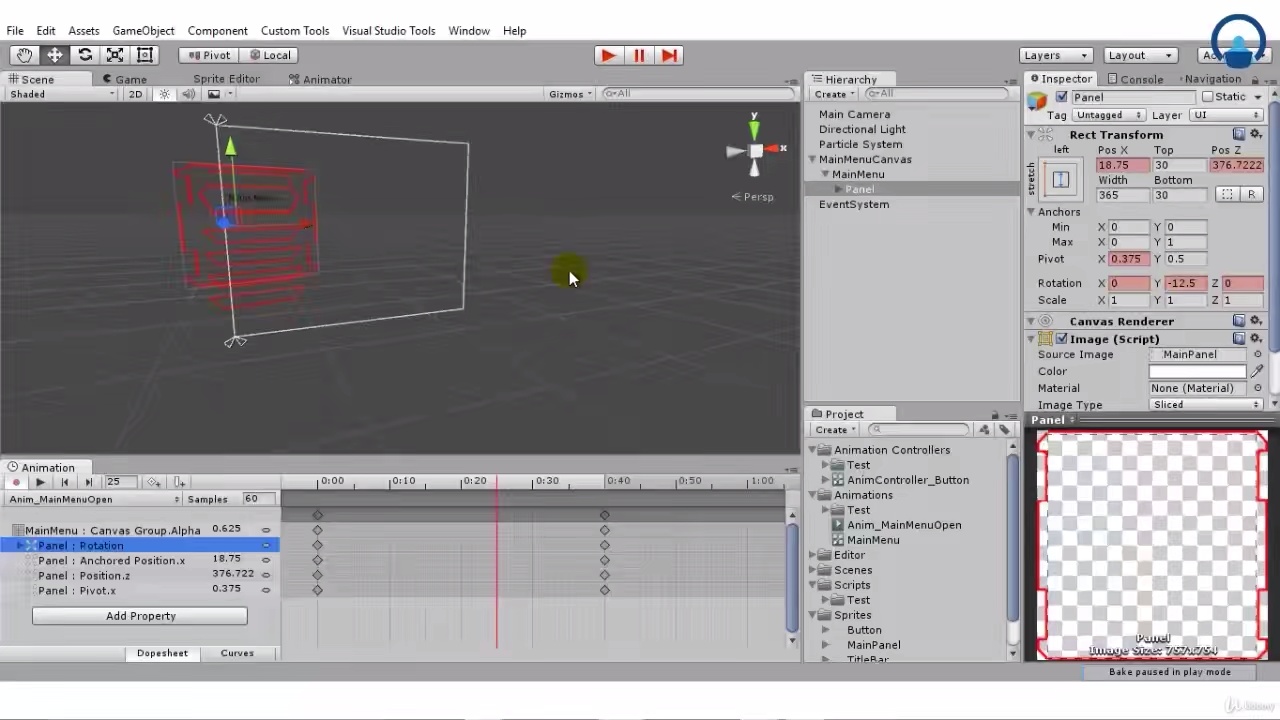The width and height of the screenshot is (1280, 720).
Task: Enable the Static checkbox in the Inspector
Action: click(1211, 96)
